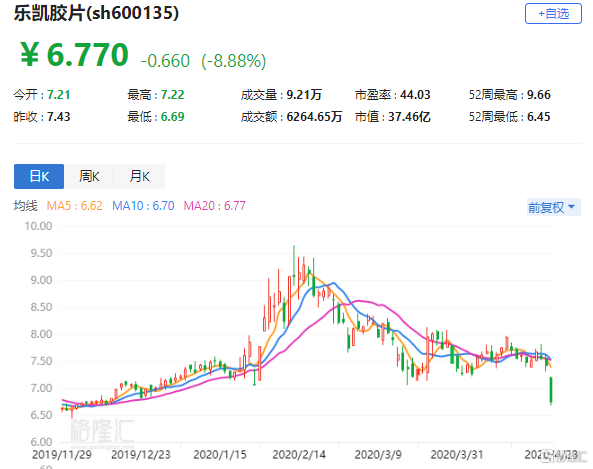Add stock to watchlist with +自选 button
Screen dimensions: 593x469
(553, 14)
